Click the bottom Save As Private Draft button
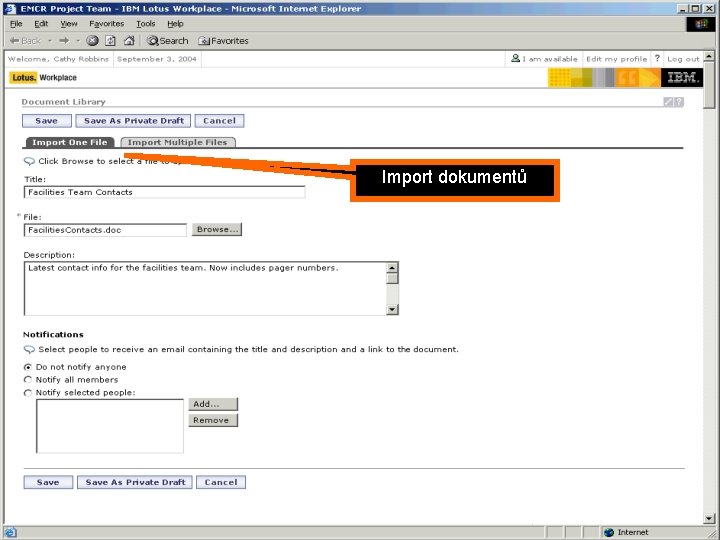 coord(135,482)
